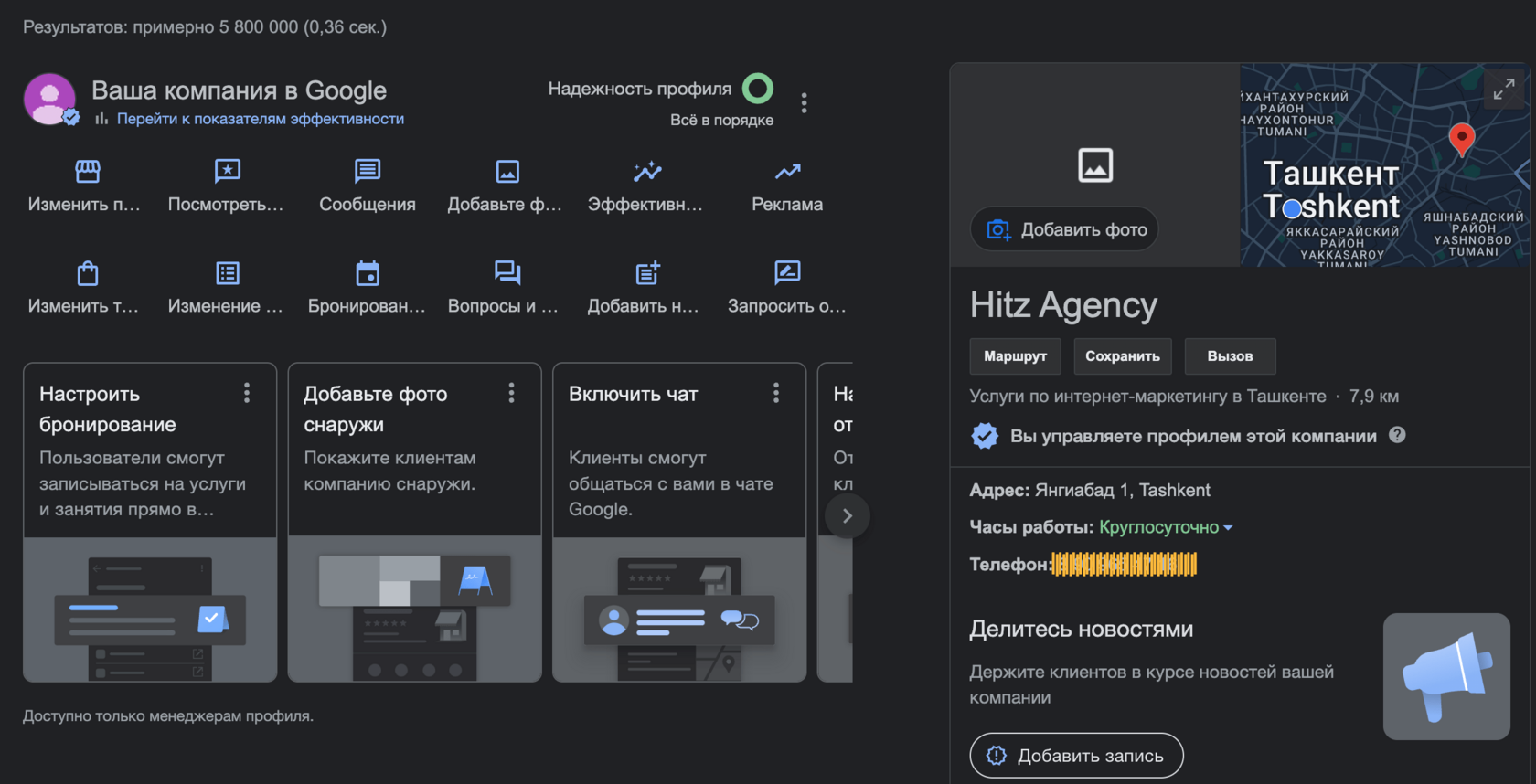Open options menu on Настроить бронирование card

point(247,393)
